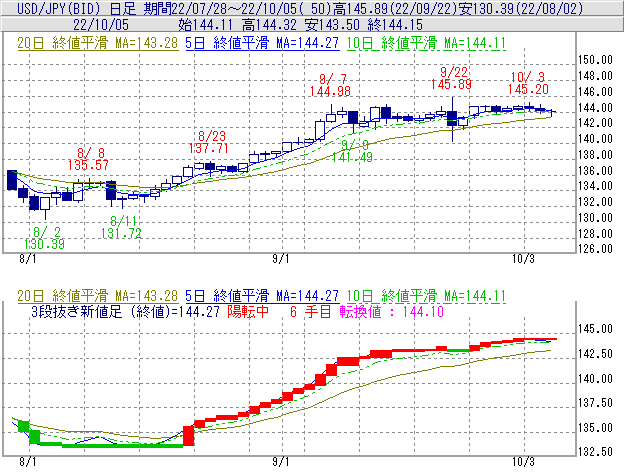Click the long-wick 9/22 candlestick
The image size is (624, 475).
[452, 119]
